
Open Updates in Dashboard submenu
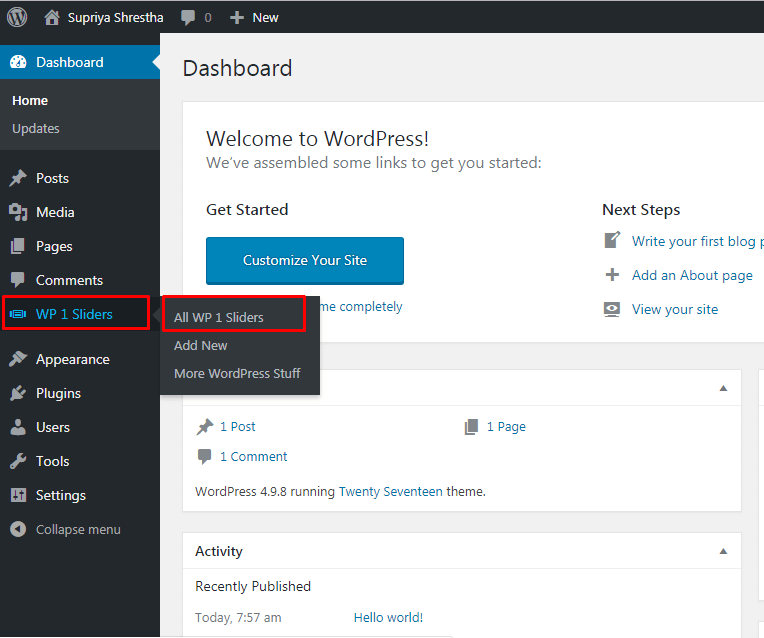pos(36,129)
